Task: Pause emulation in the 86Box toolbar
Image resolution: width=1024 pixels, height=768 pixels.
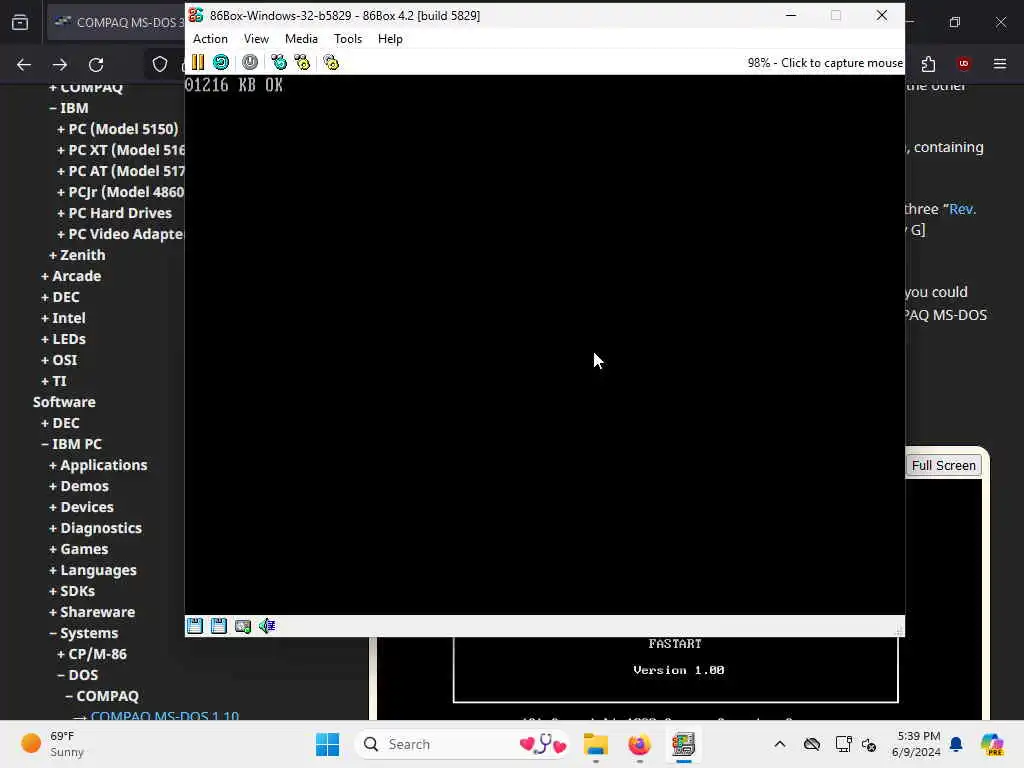Action: pyautogui.click(x=198, y=63)
